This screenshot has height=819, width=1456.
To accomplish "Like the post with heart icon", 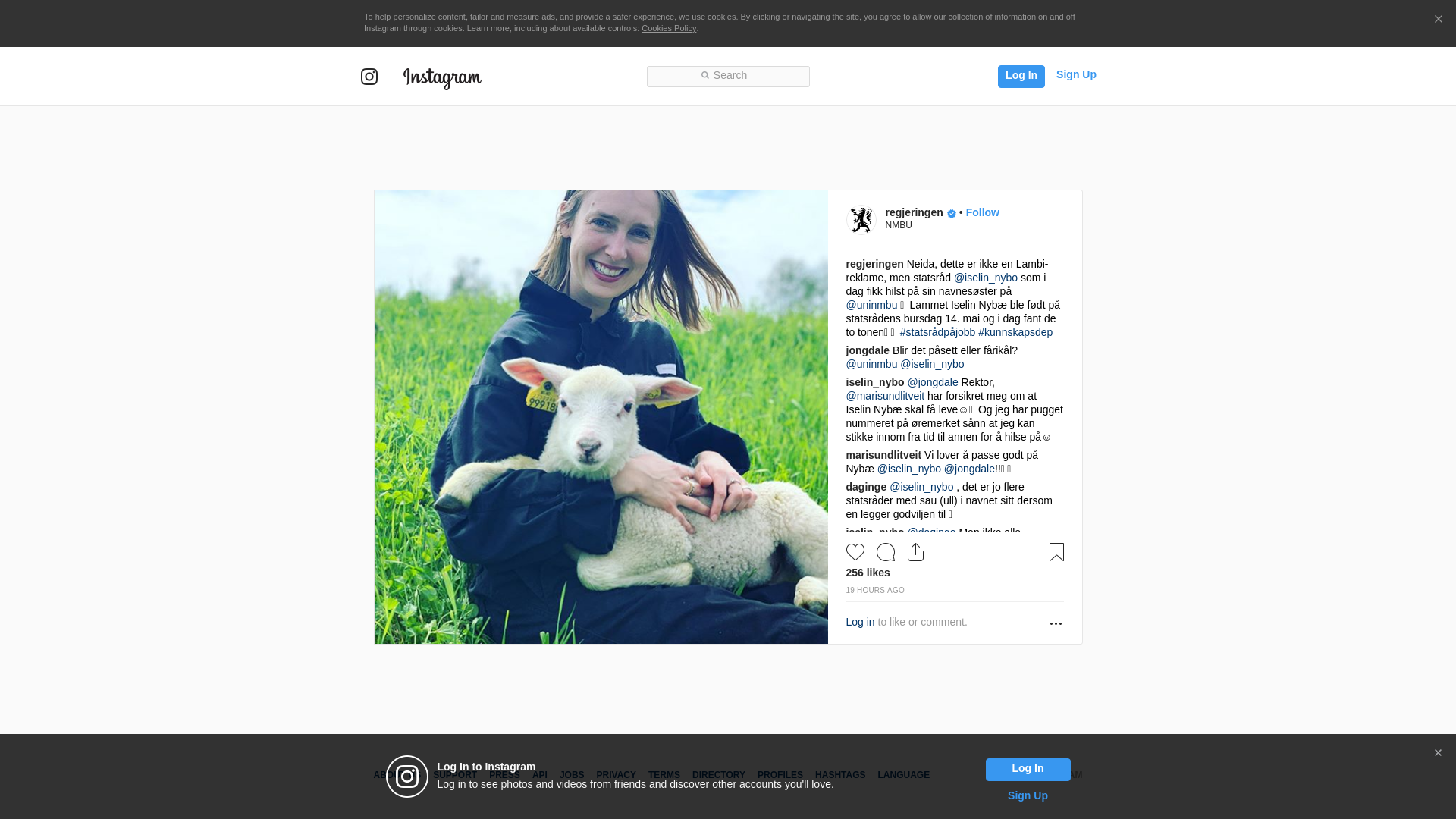I will pyautogui.click(x=855, y=552).
